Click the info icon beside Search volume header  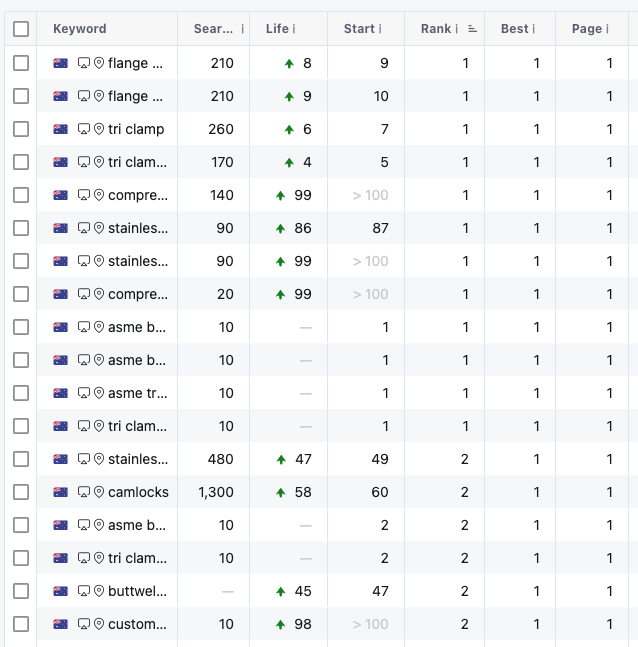coord(243,29)
